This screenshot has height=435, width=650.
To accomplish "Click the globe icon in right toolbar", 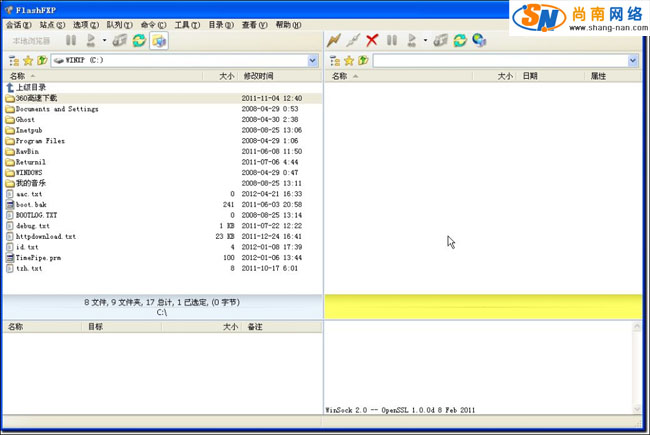I will pos(479,41).
